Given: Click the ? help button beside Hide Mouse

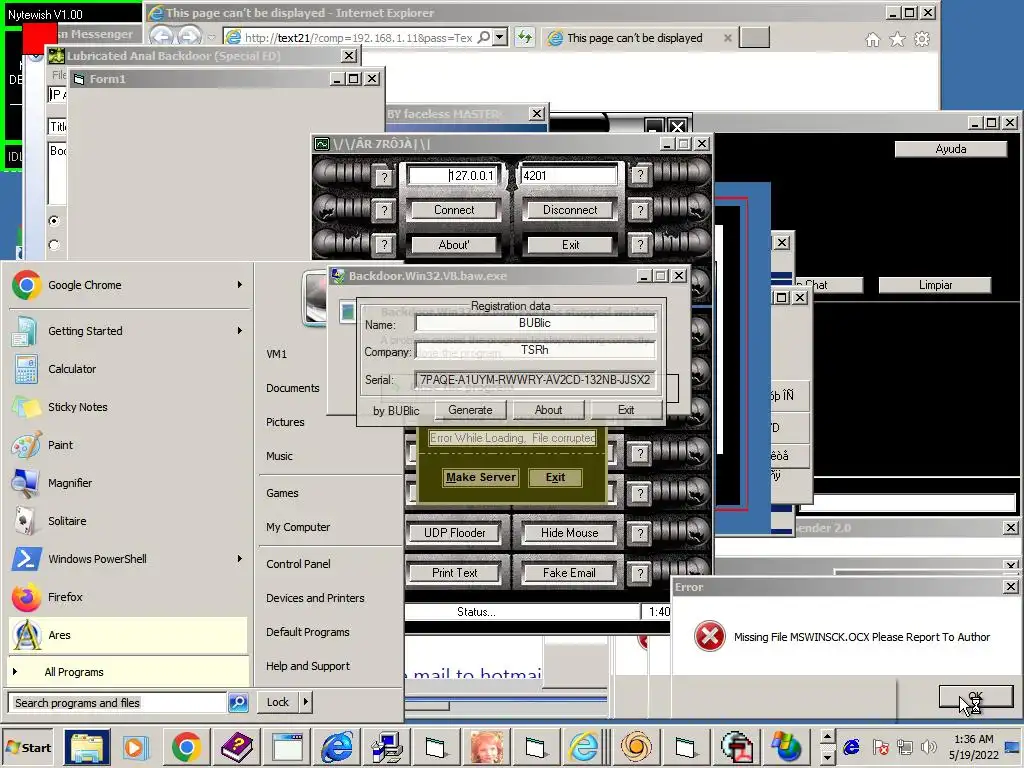Looking at the screenshot, I should 641,534.
